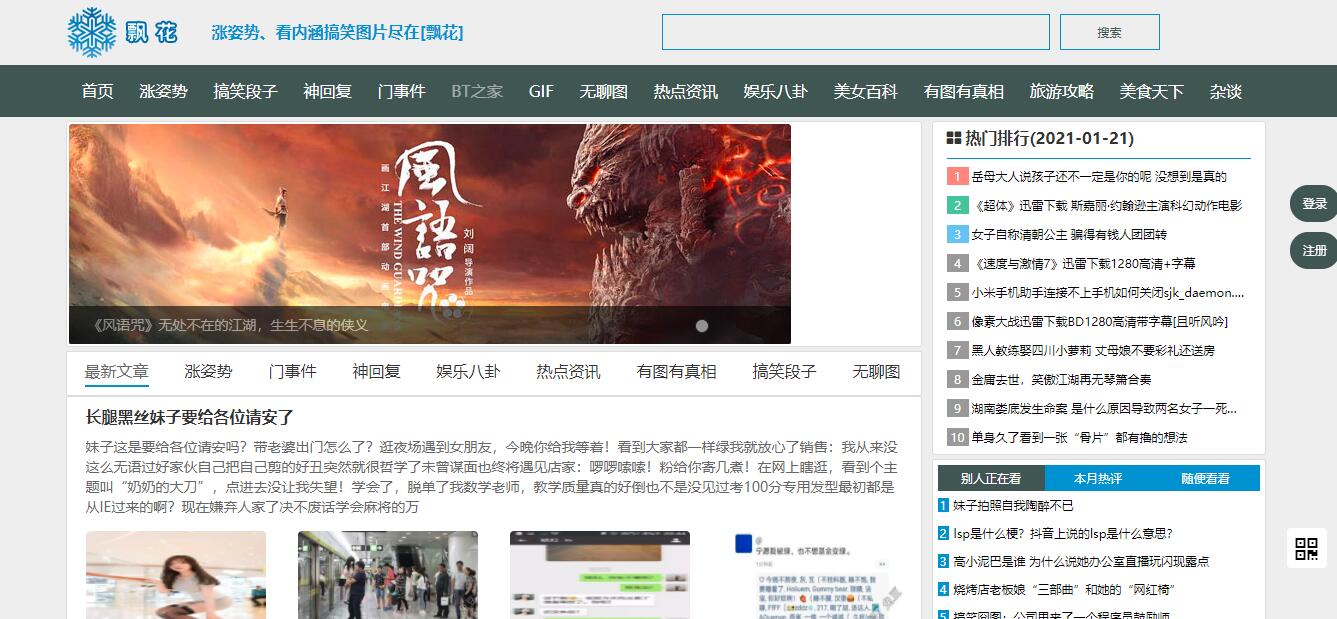This screenshot has height=619, width=1337.
Task: Open the girl in white thumbnail
Action: (176, 575)
